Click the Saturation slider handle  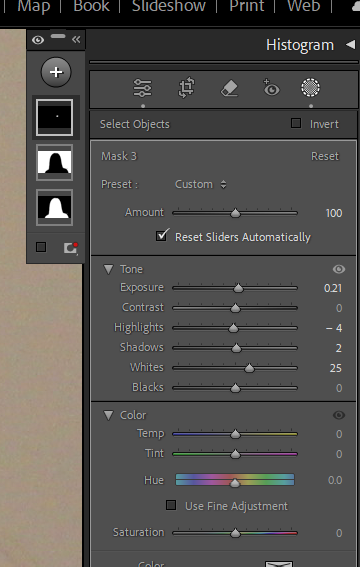click(235, 533)
